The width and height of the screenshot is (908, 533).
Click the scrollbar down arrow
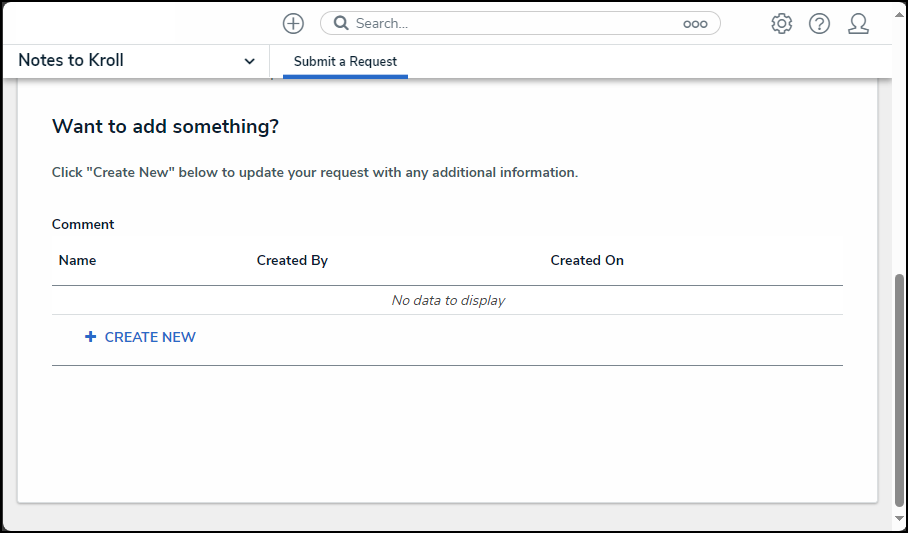[899, 519]
